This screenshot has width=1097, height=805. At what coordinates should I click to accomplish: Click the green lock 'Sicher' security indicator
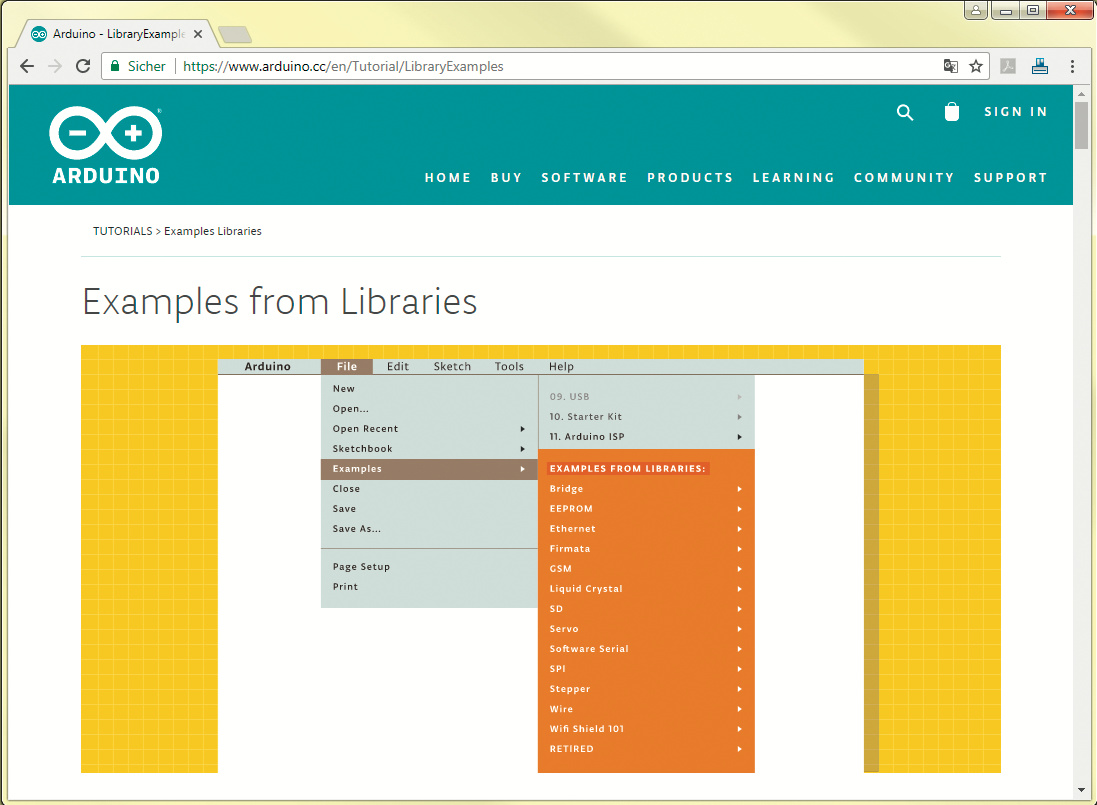click(138, 66)
